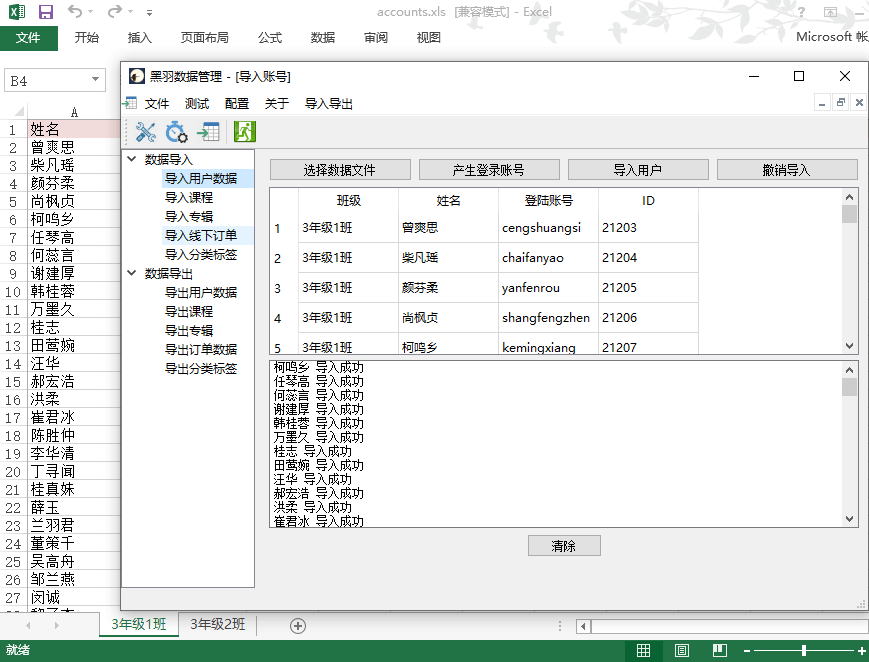Select 导出用户数据 in the tree
The image size is (869, 662).
[x=201, y=292]
